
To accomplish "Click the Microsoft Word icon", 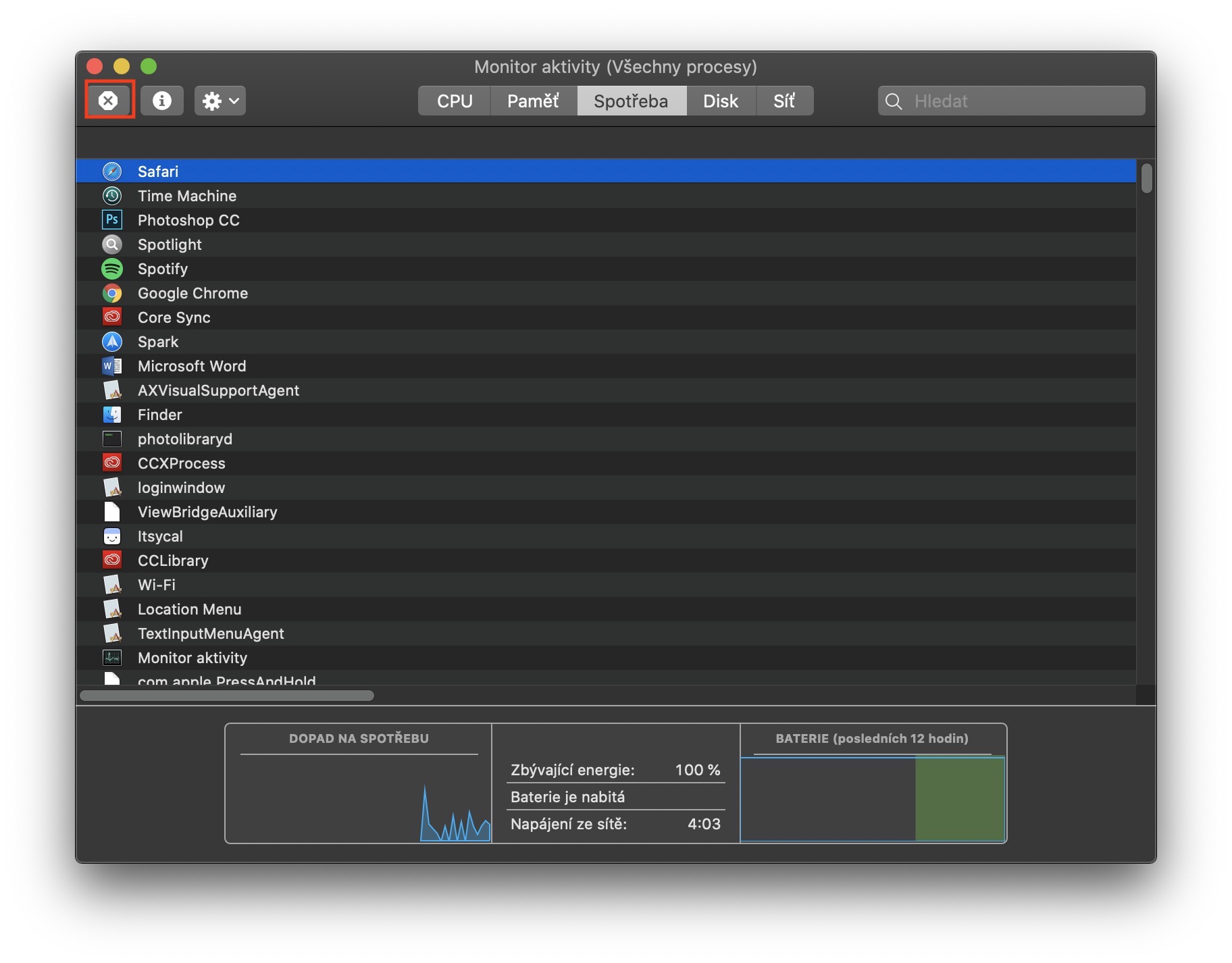I will coord(112,366).
